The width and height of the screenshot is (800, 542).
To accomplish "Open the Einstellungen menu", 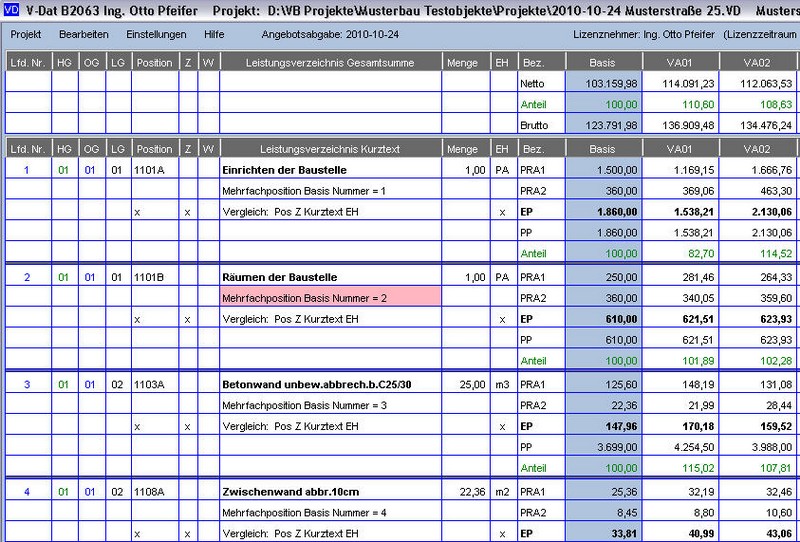I will pos(156,34).
